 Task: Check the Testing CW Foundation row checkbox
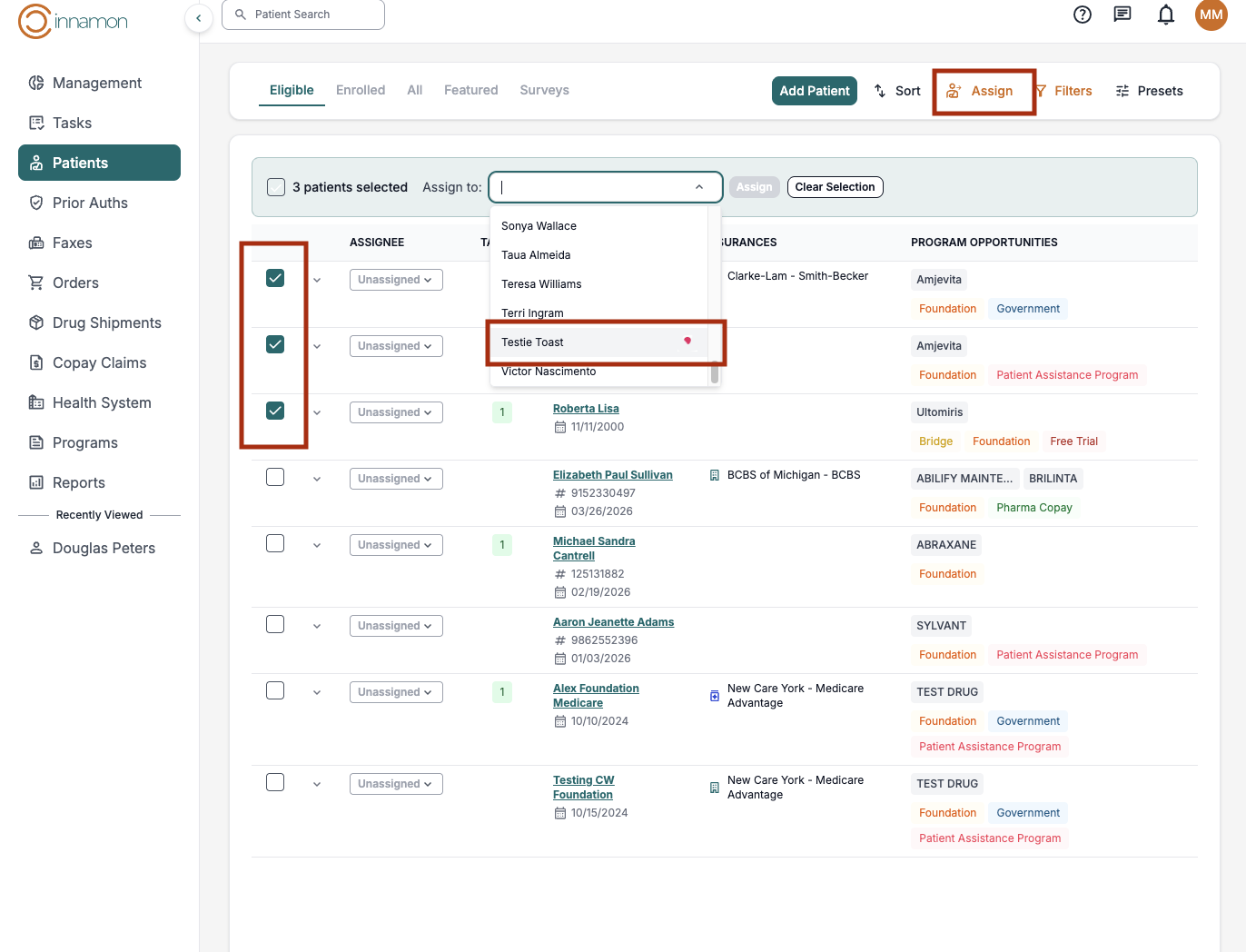tap(275, 782)
